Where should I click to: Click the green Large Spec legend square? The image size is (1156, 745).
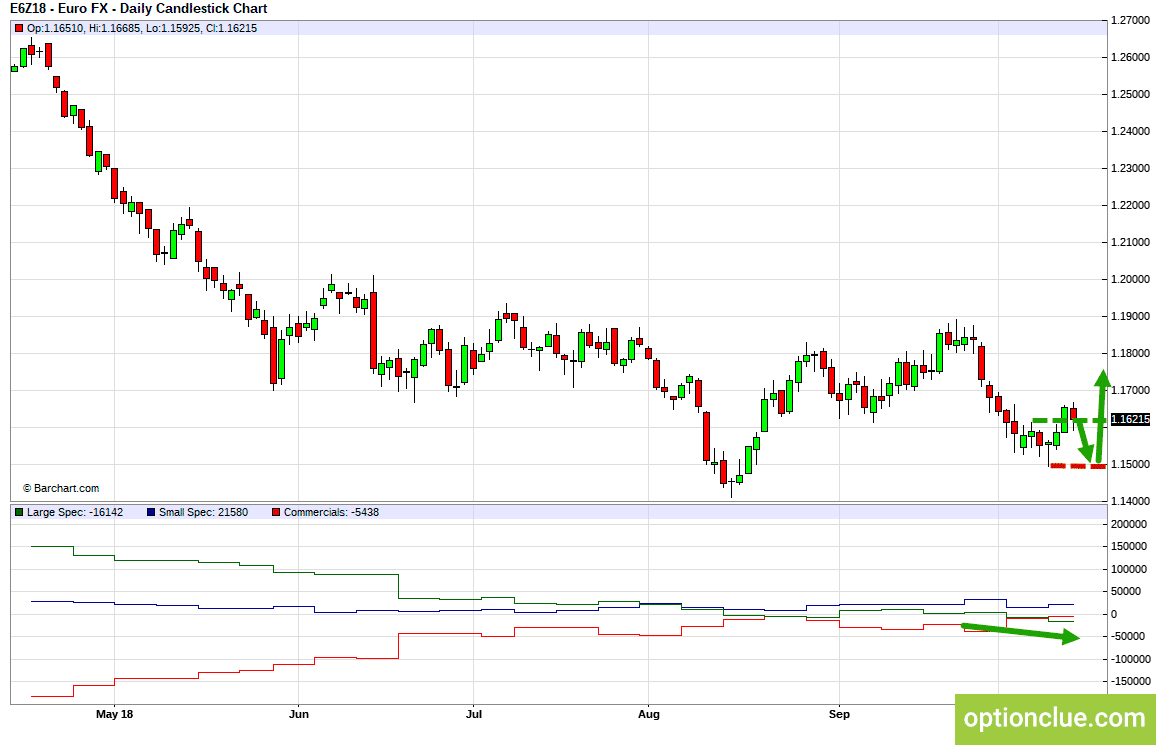pos(18,512)
